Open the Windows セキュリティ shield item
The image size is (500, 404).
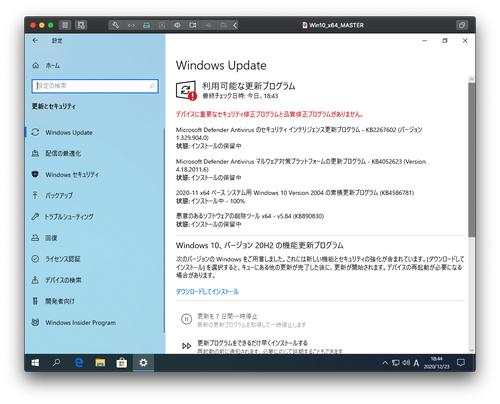(x=65, y=174)
